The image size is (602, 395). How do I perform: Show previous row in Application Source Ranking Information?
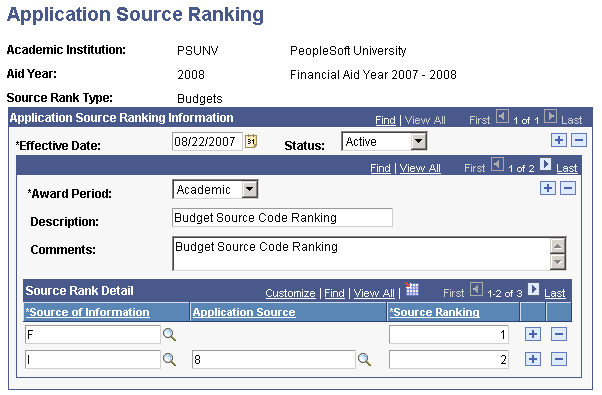[502, 116]
